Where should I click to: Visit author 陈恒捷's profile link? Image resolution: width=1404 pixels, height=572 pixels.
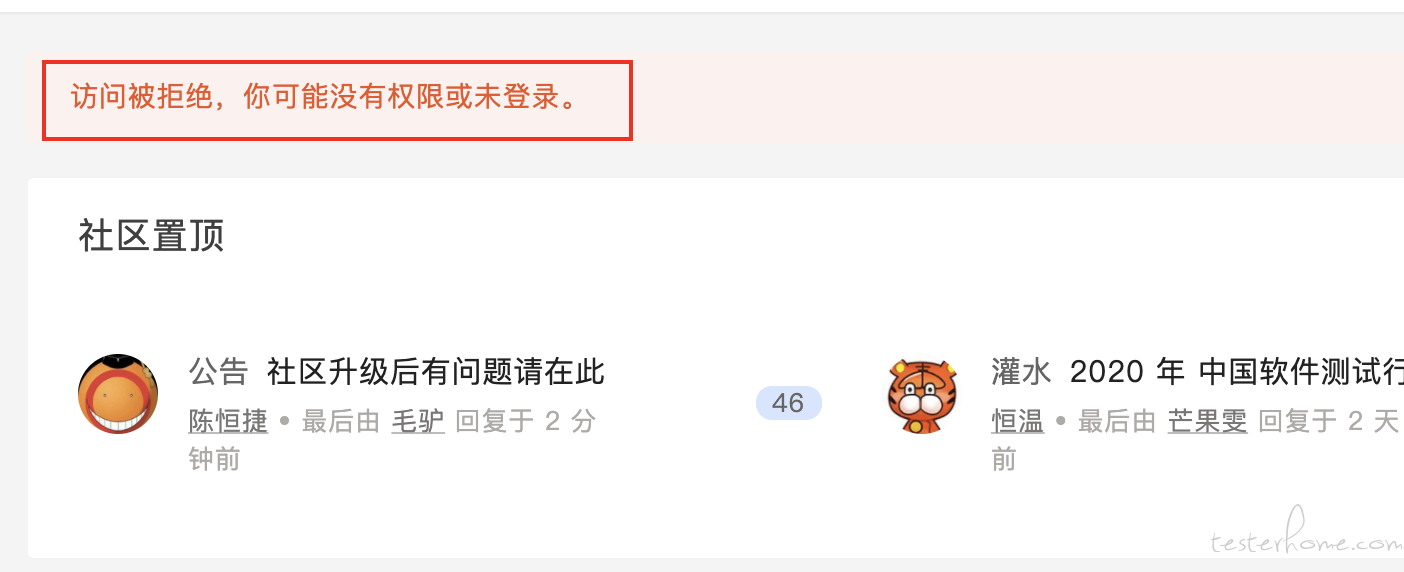228,421
